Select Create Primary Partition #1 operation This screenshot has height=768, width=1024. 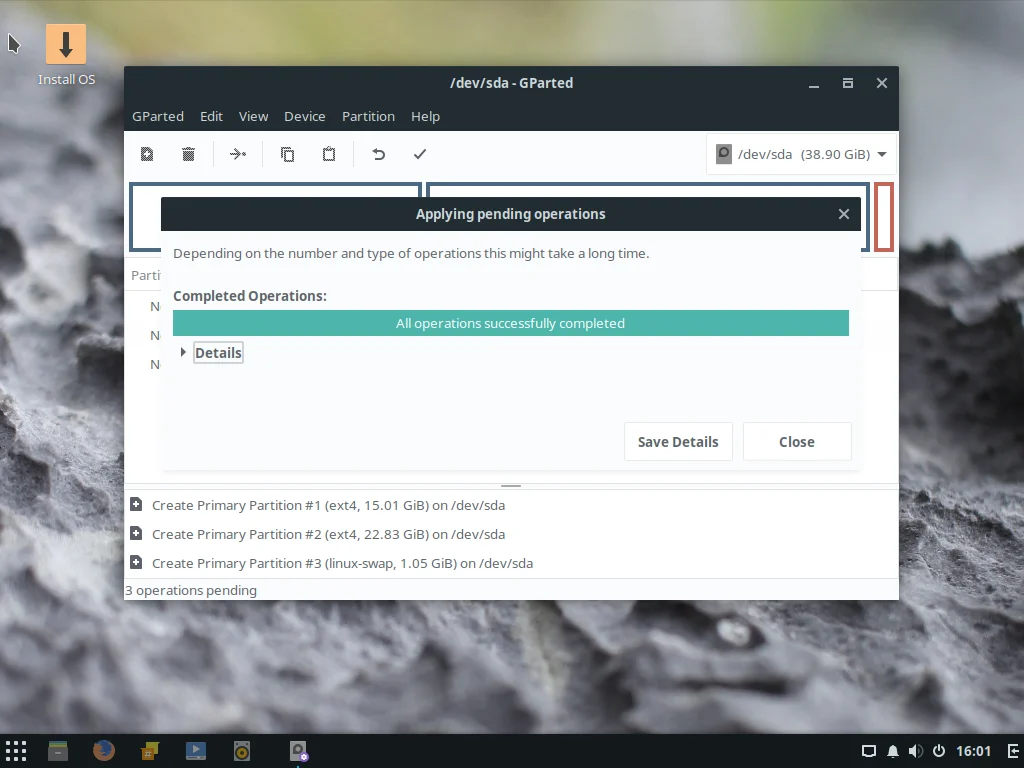(x=511, y=505)
